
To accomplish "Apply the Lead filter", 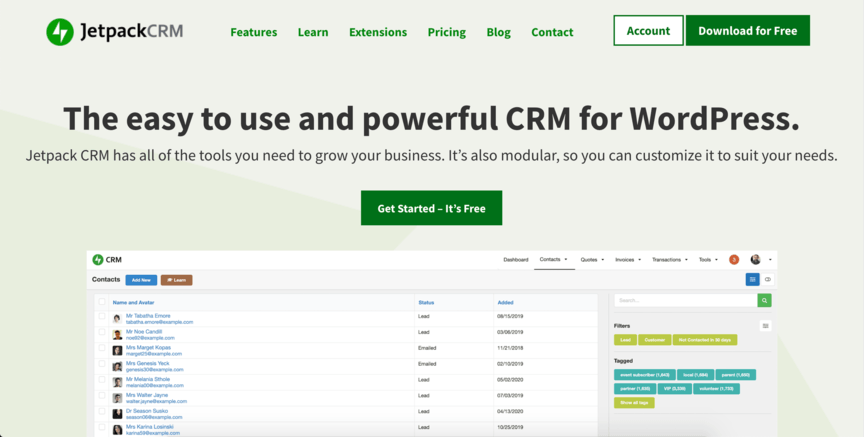I will (x=625, y=340).
